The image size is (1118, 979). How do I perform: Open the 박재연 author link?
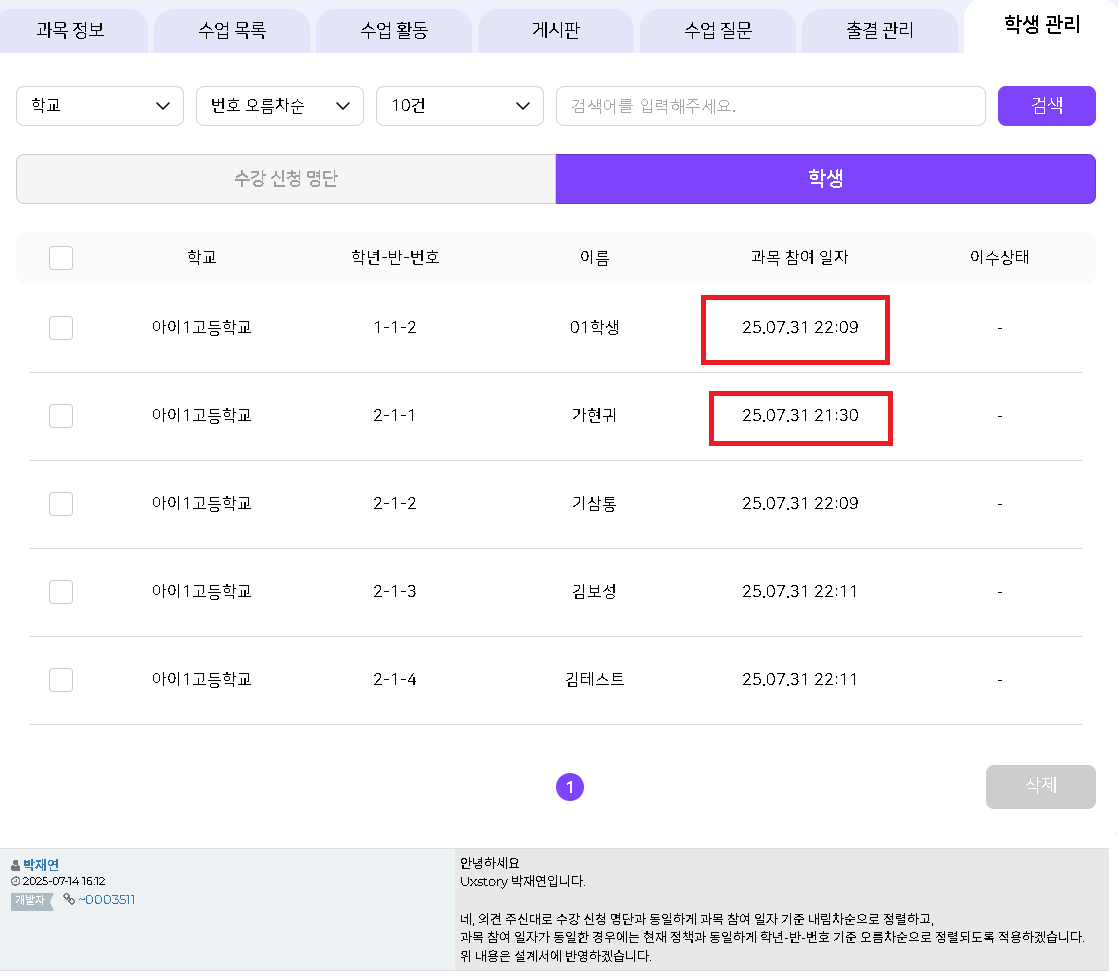[x=41, y=865]
